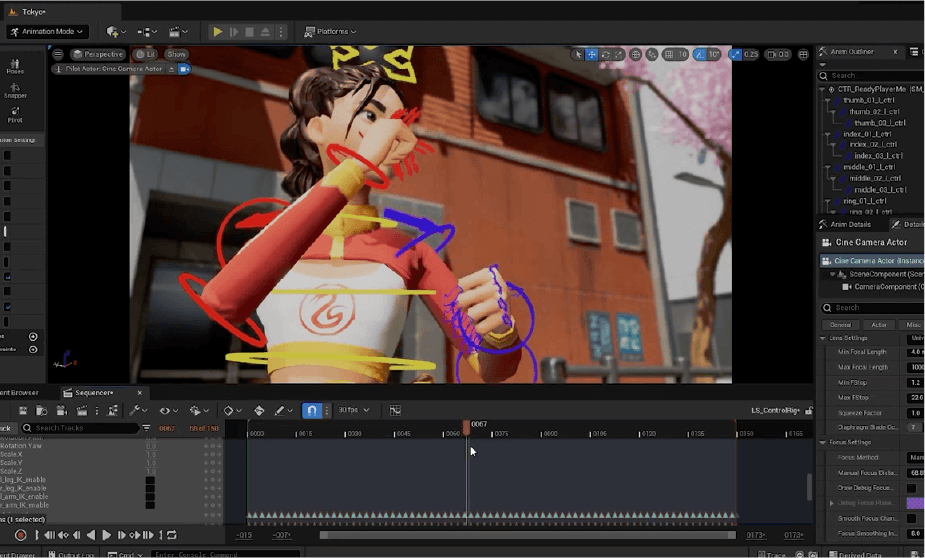Activate the Translate gizmo tool

591,54
